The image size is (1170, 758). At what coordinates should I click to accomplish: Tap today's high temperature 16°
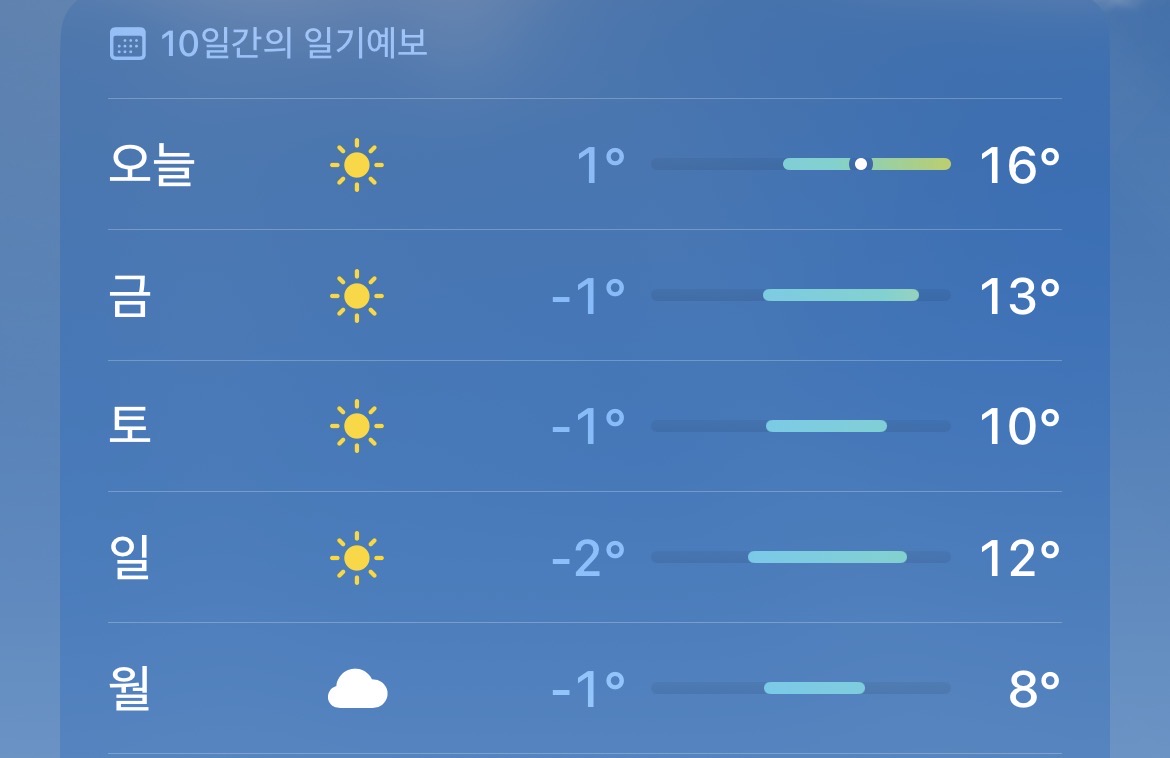[1018, 165]
